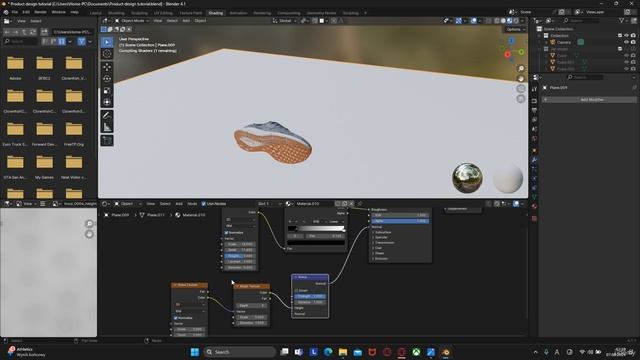Toggle Use Nodes checkbox
The image size is (640, 360).
(203, 204)
